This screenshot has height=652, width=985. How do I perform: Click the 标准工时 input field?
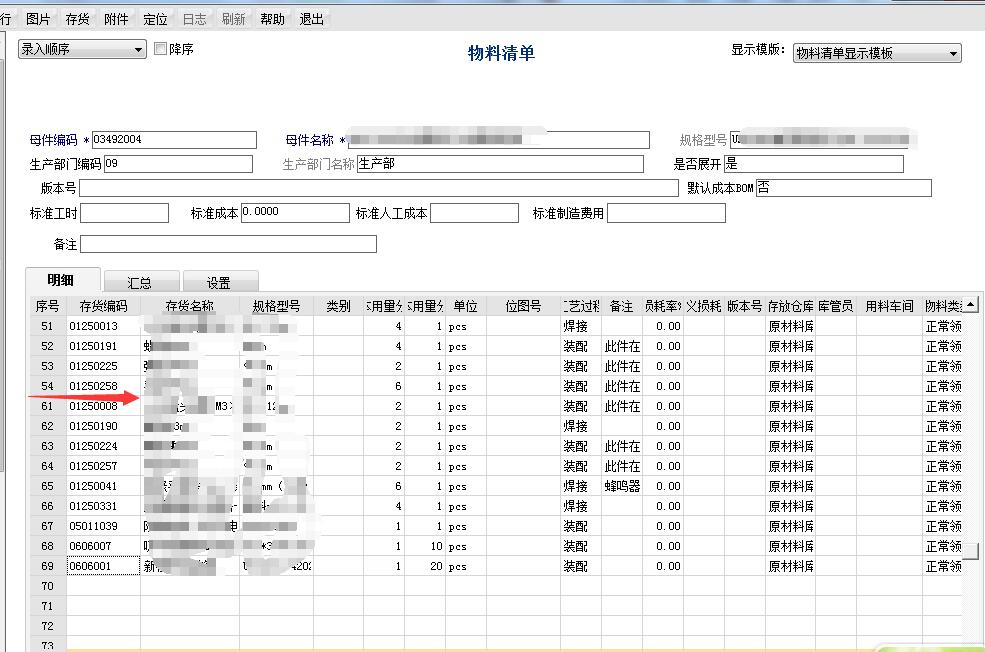click(124, 213)
